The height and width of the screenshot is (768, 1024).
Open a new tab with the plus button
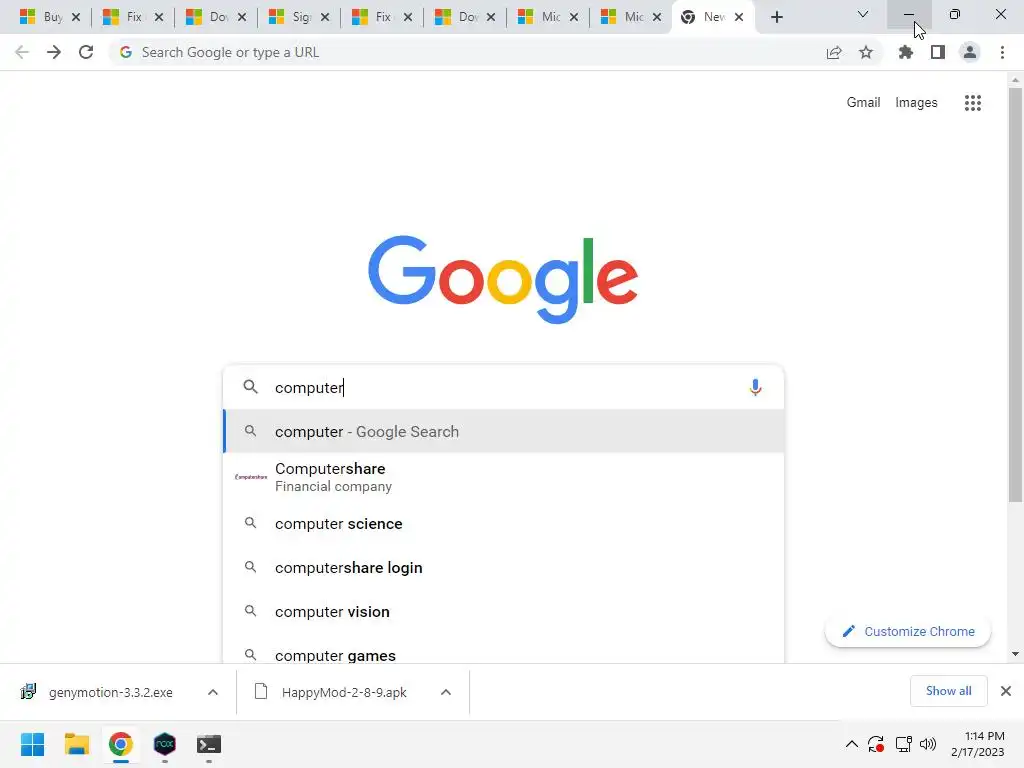point(776,17)
